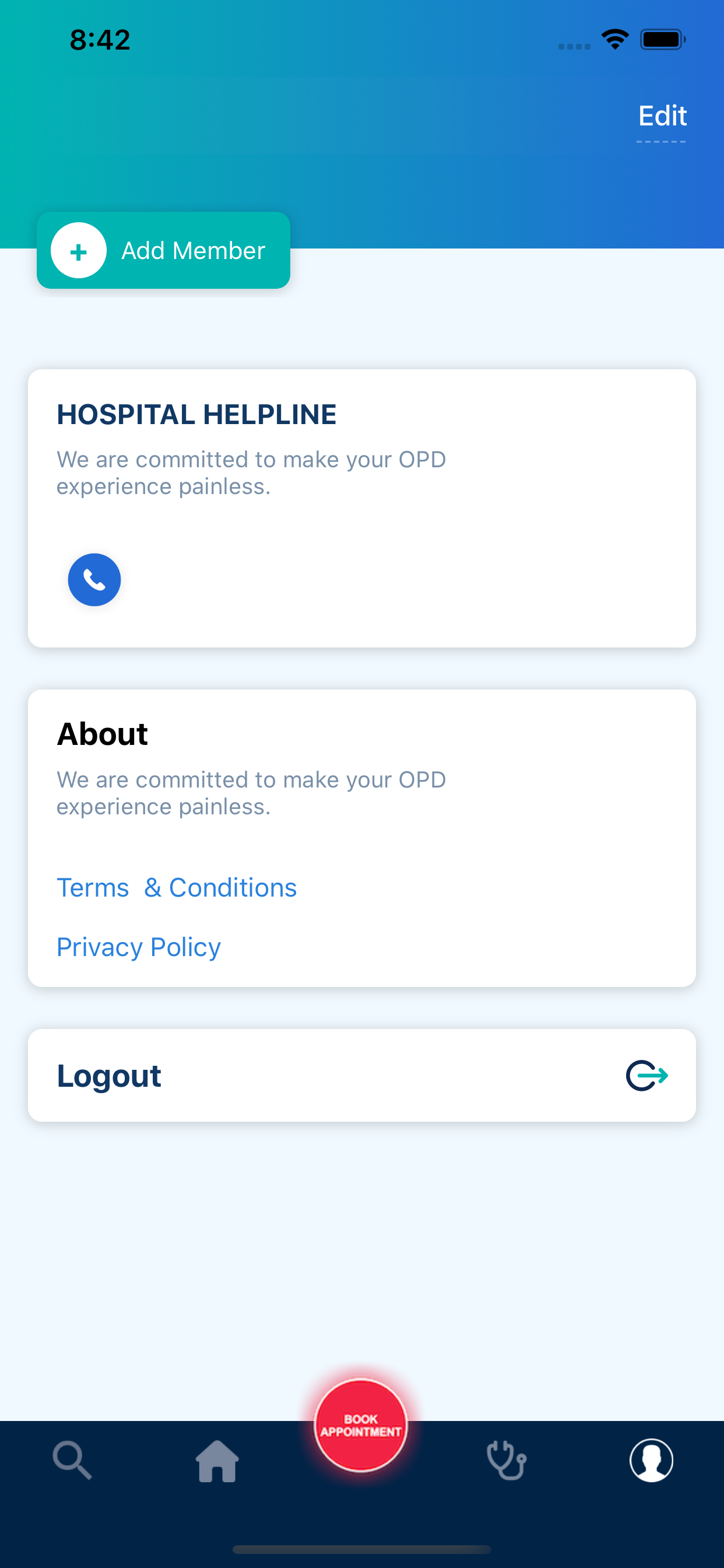Open the Privacy Policy link
The image size is (724, 1568).
(139, 947)
